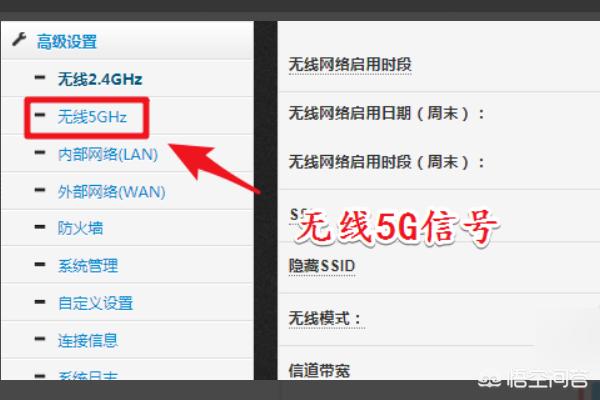Image resolution: width=600 pixels, height=400 pixels.
Task: Open the 系统日志 entry at bottom
Action: coord(88,375)
